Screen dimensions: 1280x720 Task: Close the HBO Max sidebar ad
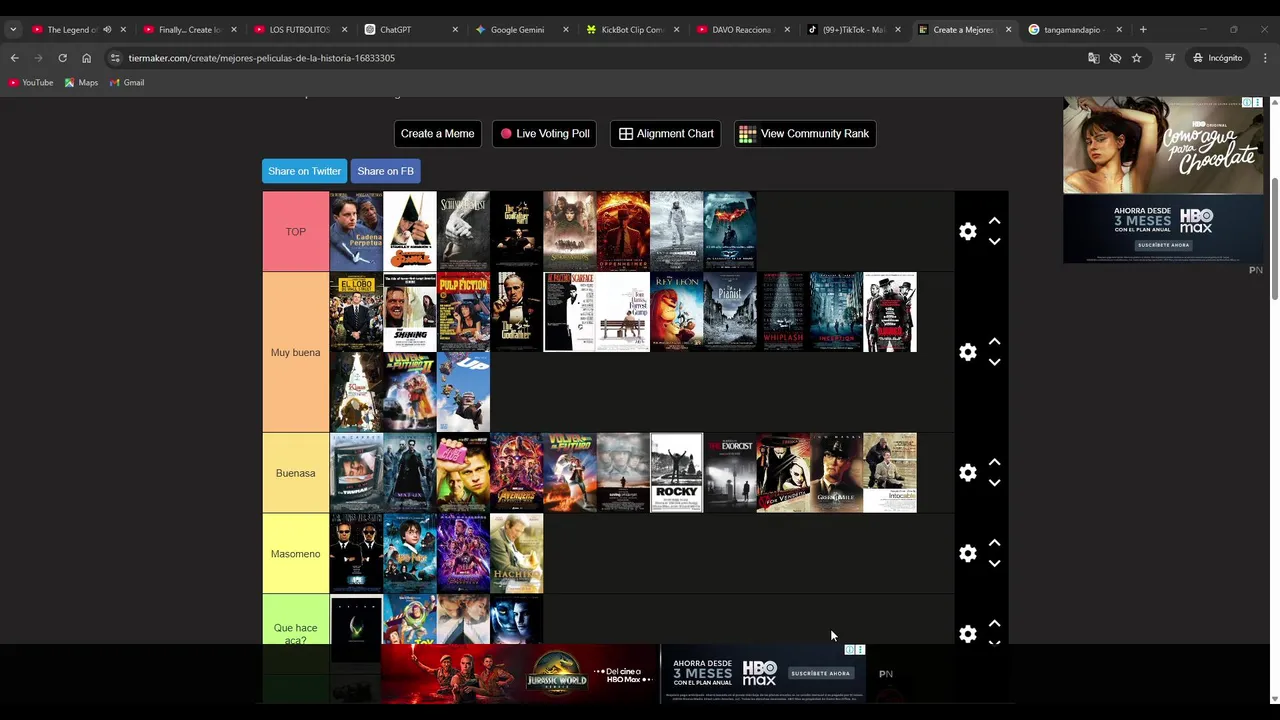1257,102
